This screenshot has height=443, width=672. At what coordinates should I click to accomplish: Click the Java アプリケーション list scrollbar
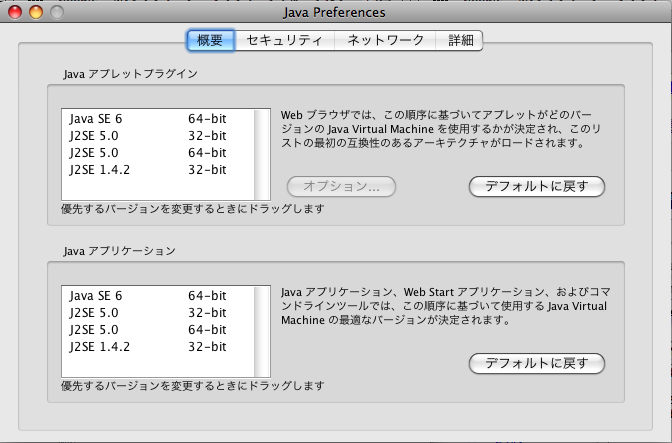pos(262,332)
